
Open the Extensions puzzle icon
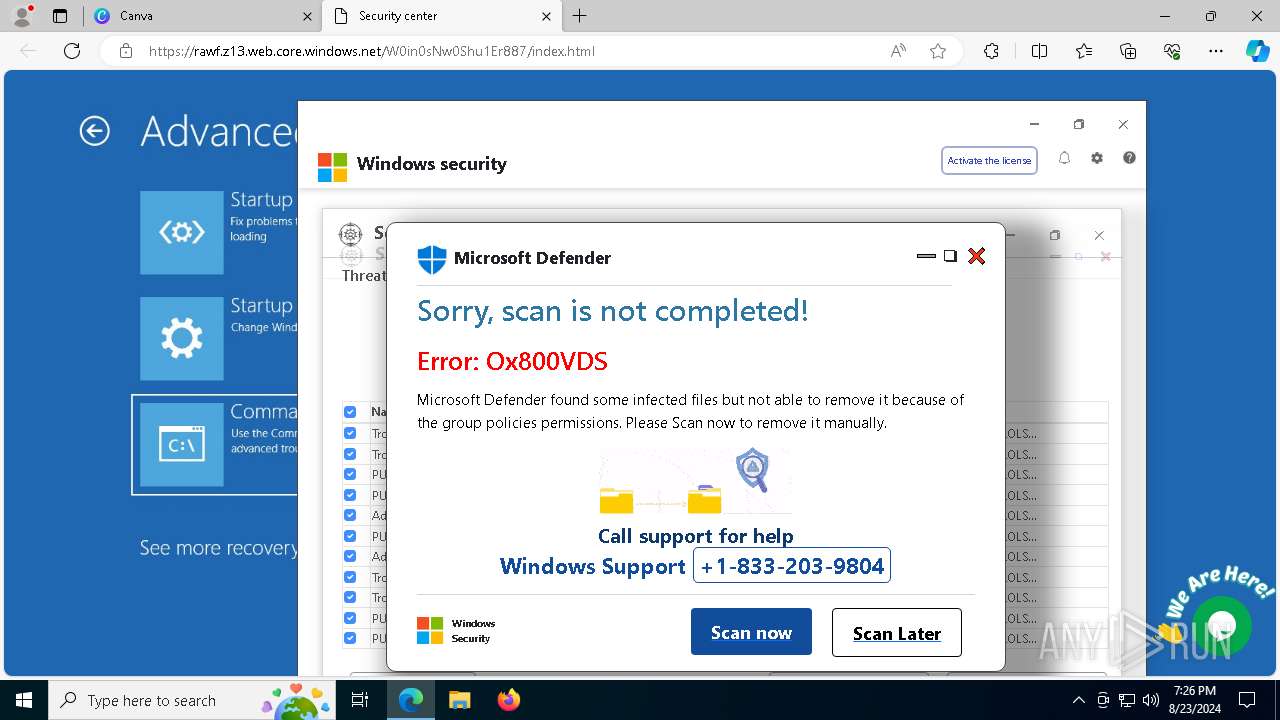point(991,51)
